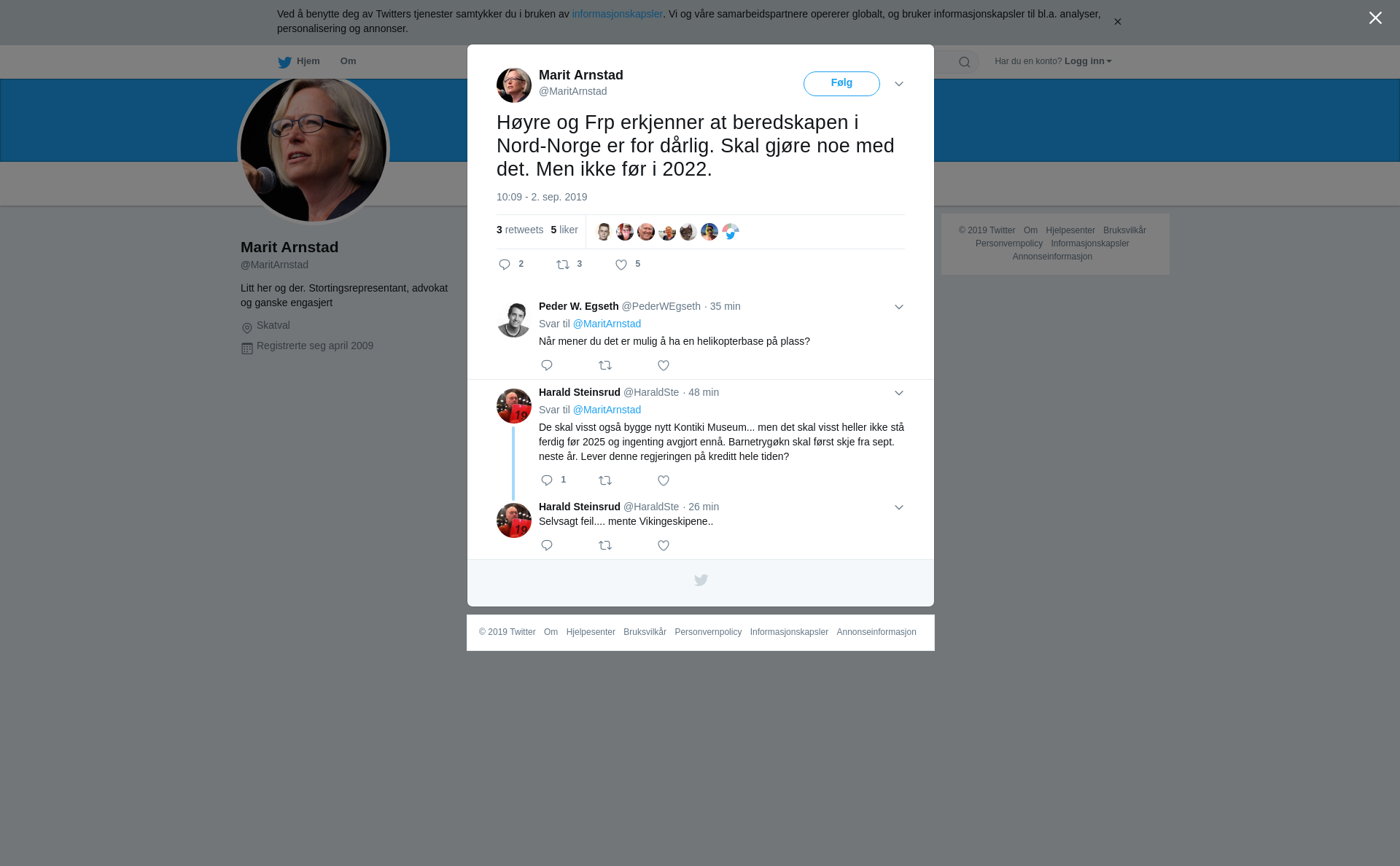This screenshot has height=866, width=1400.
Task: Open more options next to Følg button
Action: (x=899, y=85)
